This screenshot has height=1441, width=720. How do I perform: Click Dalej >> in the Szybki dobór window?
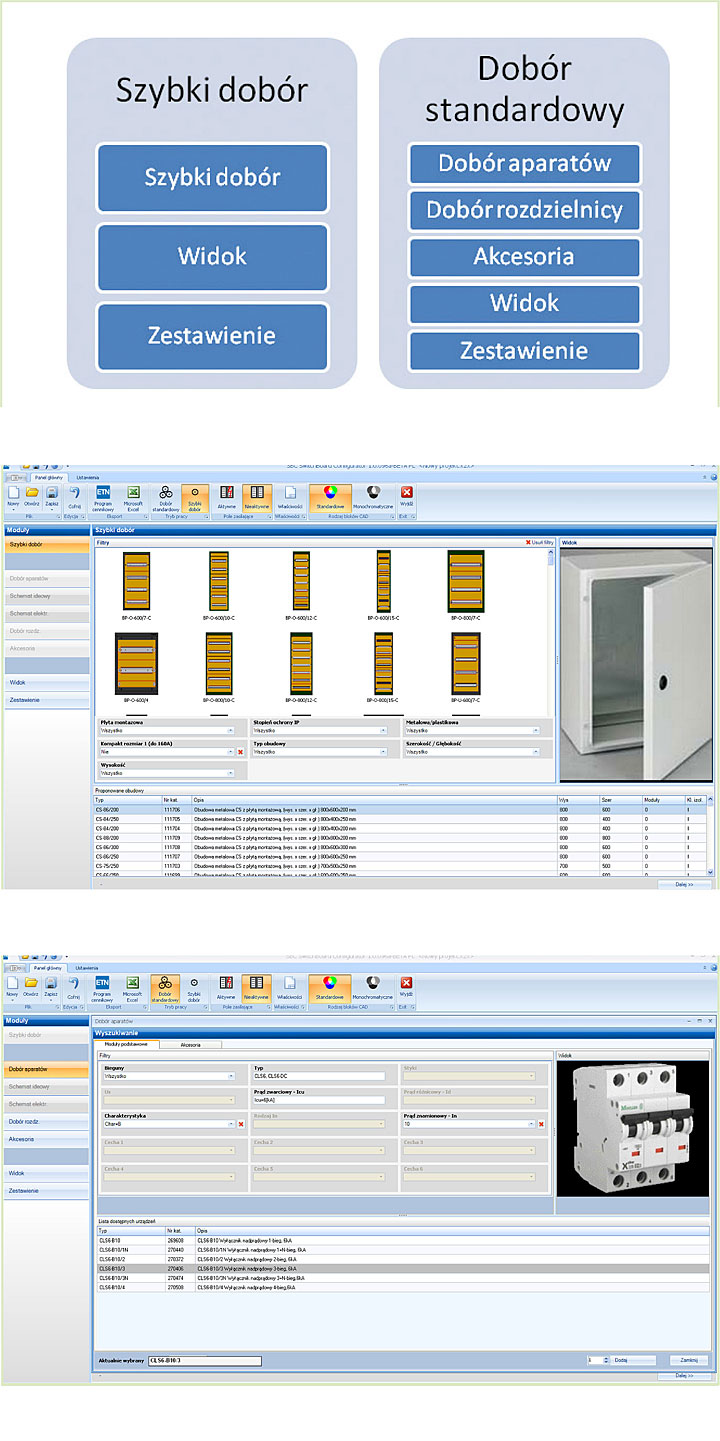click(x=684, y=884)
